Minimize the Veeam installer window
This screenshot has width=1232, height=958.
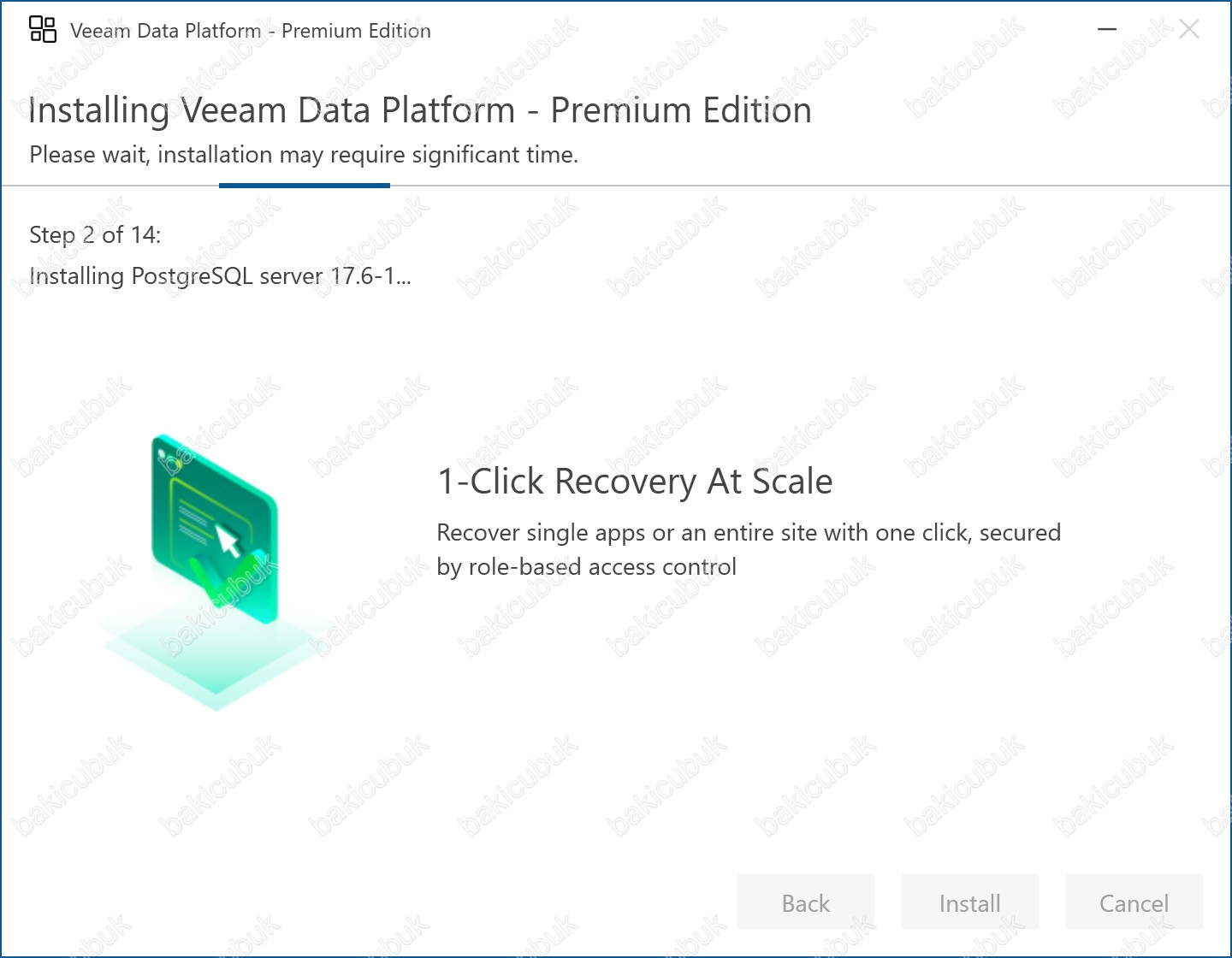[x=1107, y=30]
